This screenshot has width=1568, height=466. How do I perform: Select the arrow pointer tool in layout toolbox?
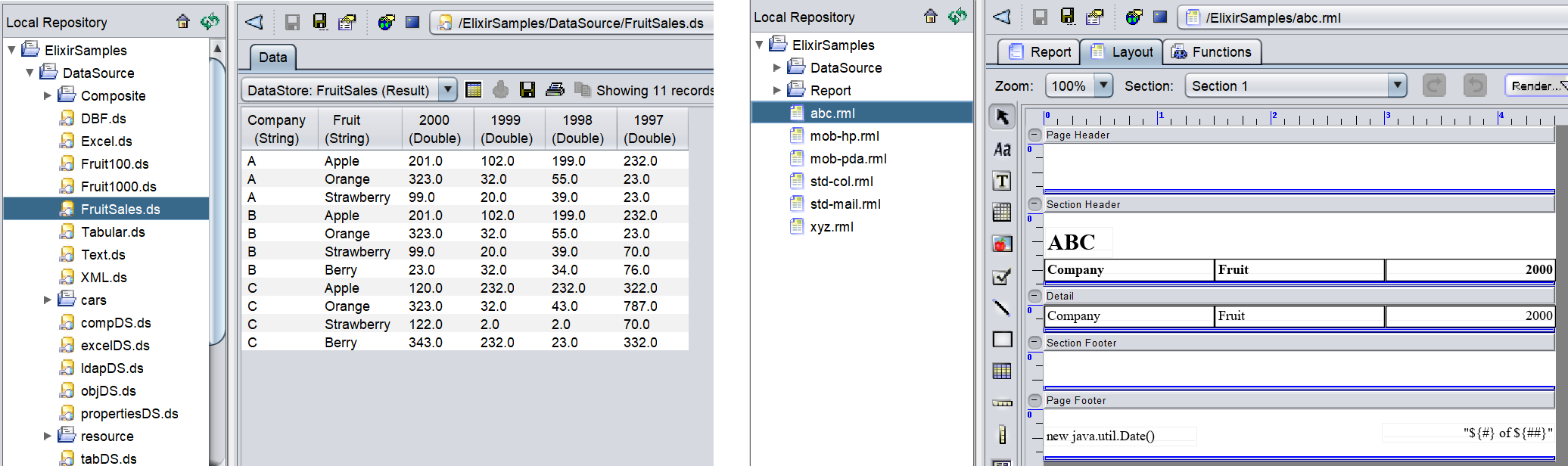point(1002,117)
